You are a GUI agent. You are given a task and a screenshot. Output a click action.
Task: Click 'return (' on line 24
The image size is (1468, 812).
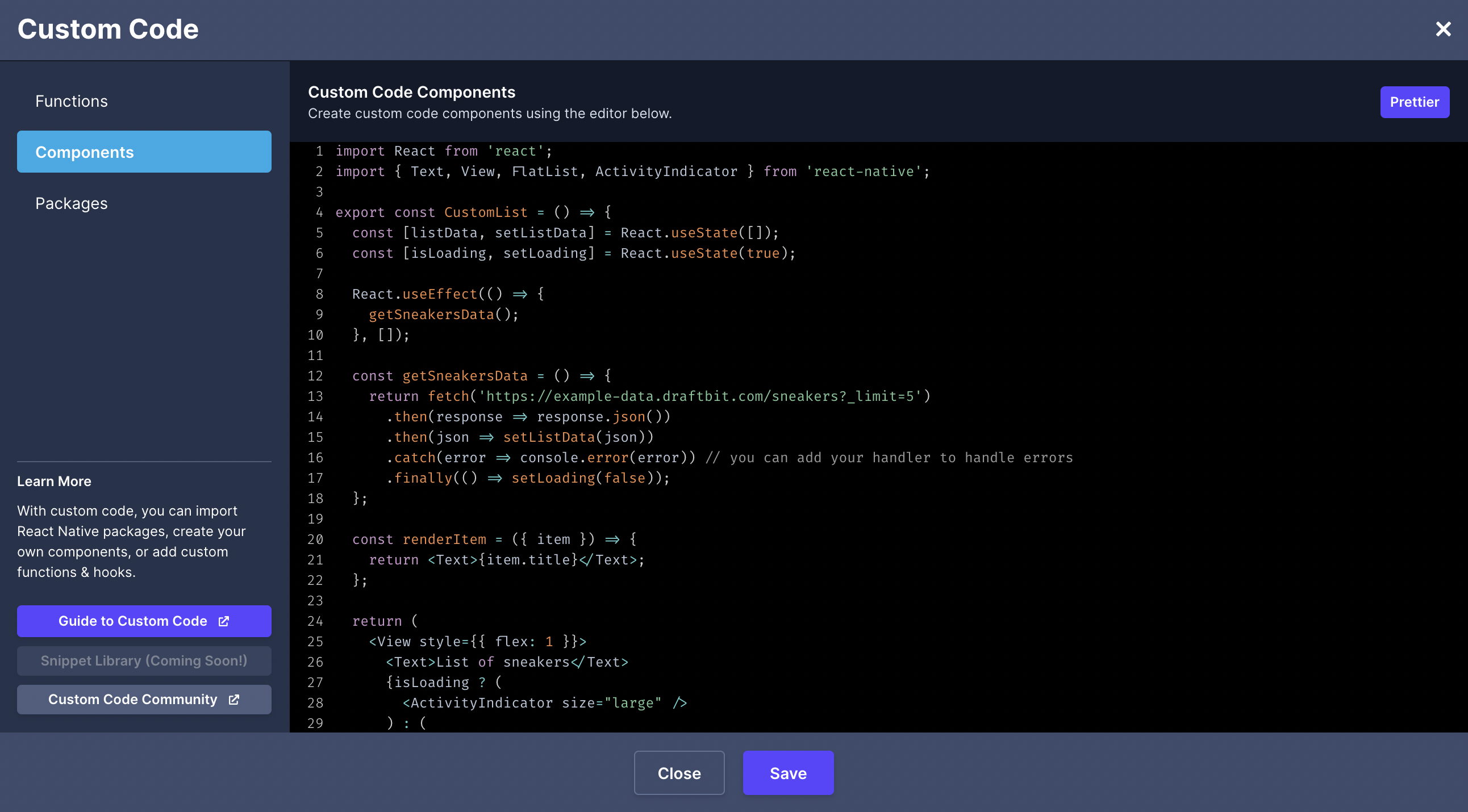pyautogui.click(x=385, y=621)
